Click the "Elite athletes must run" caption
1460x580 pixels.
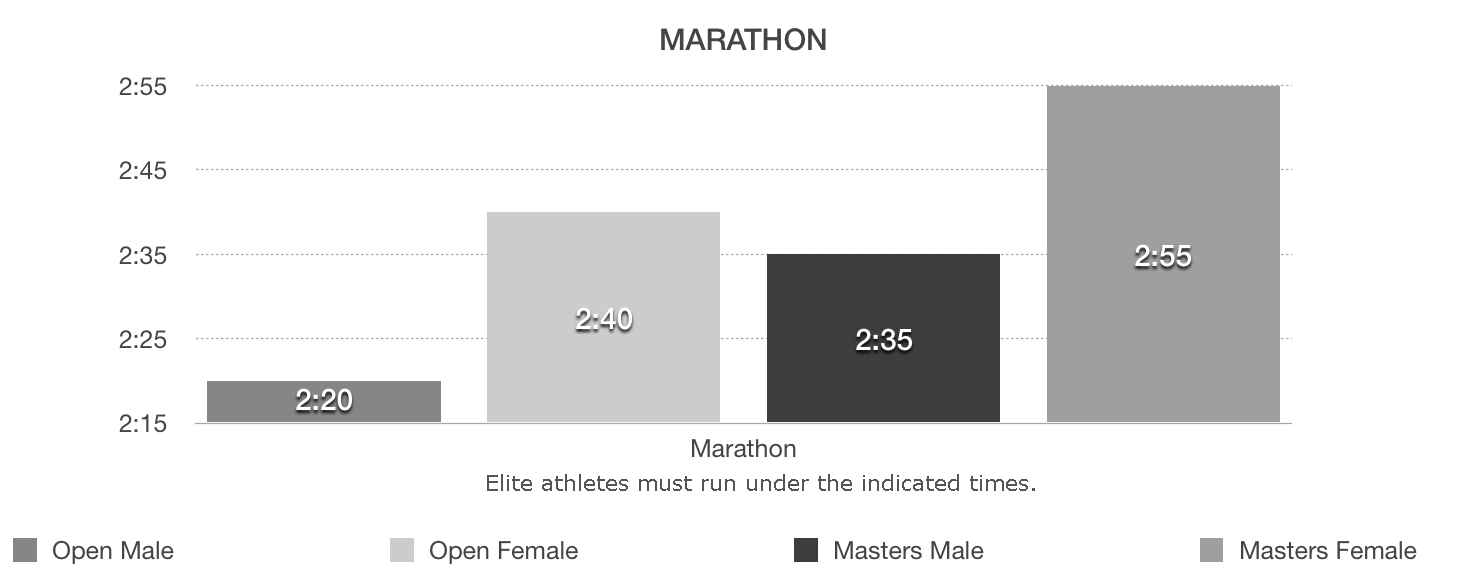760,484
